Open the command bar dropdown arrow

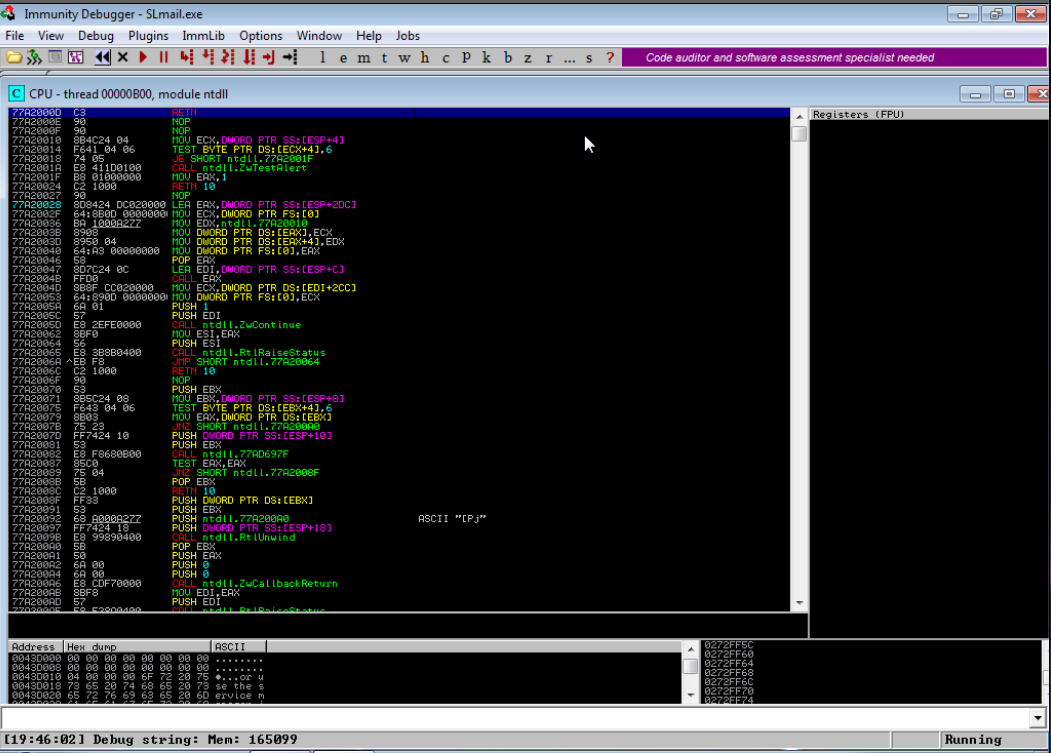pos(1038,718)
